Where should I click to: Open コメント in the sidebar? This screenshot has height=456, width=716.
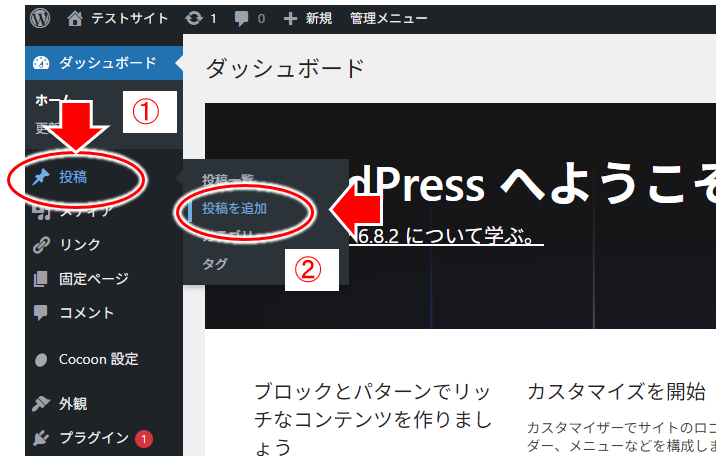(87, 313)
